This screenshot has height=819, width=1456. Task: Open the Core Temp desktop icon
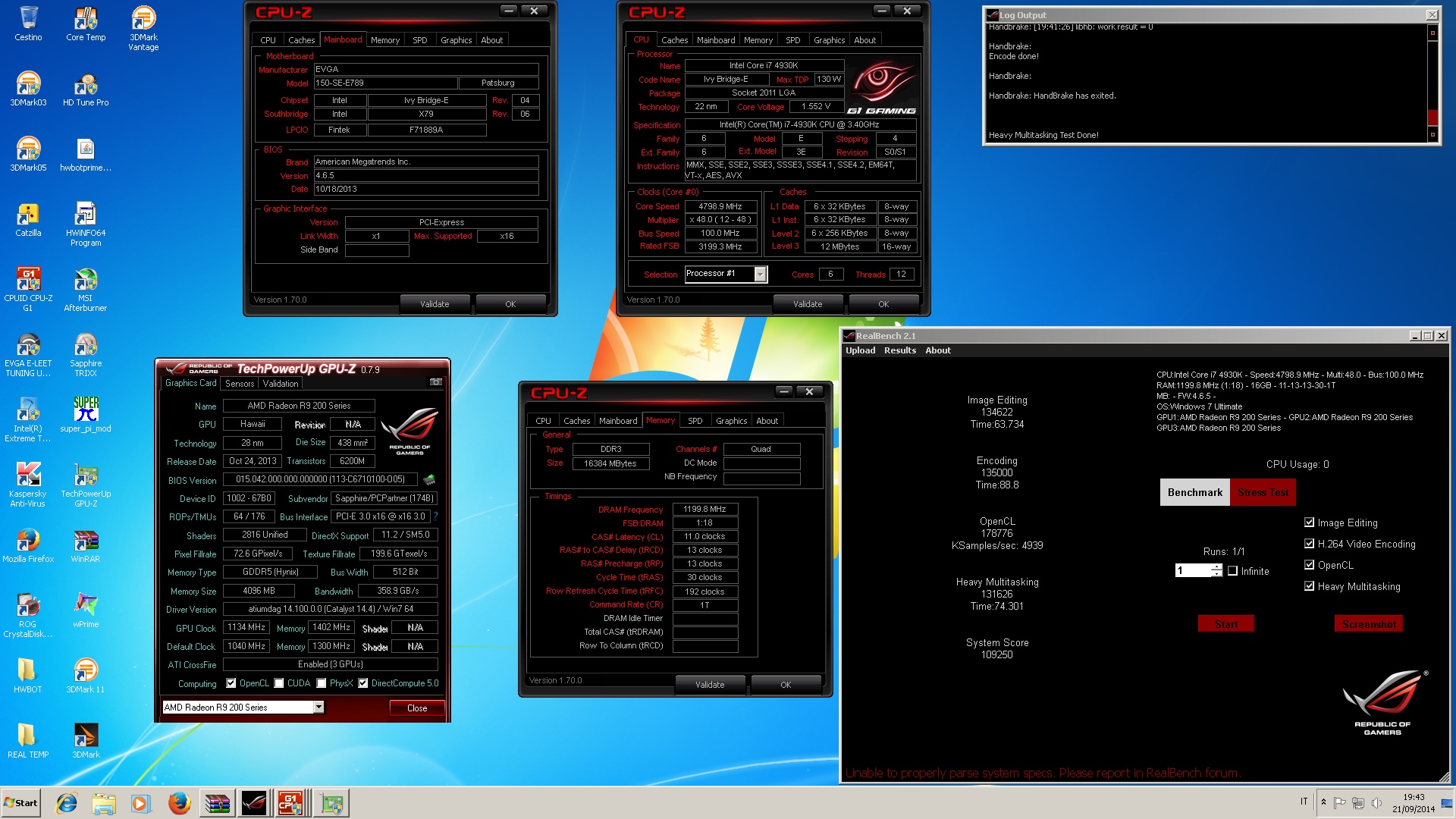tap(86, 24)
